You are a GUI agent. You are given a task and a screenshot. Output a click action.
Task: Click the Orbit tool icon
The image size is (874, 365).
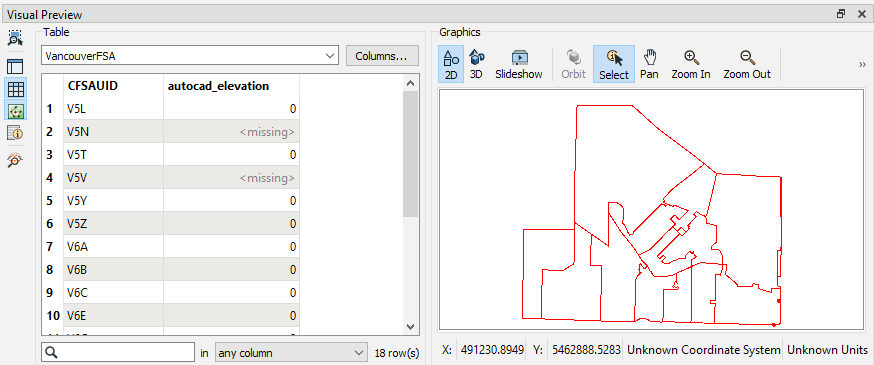(573, 64)
